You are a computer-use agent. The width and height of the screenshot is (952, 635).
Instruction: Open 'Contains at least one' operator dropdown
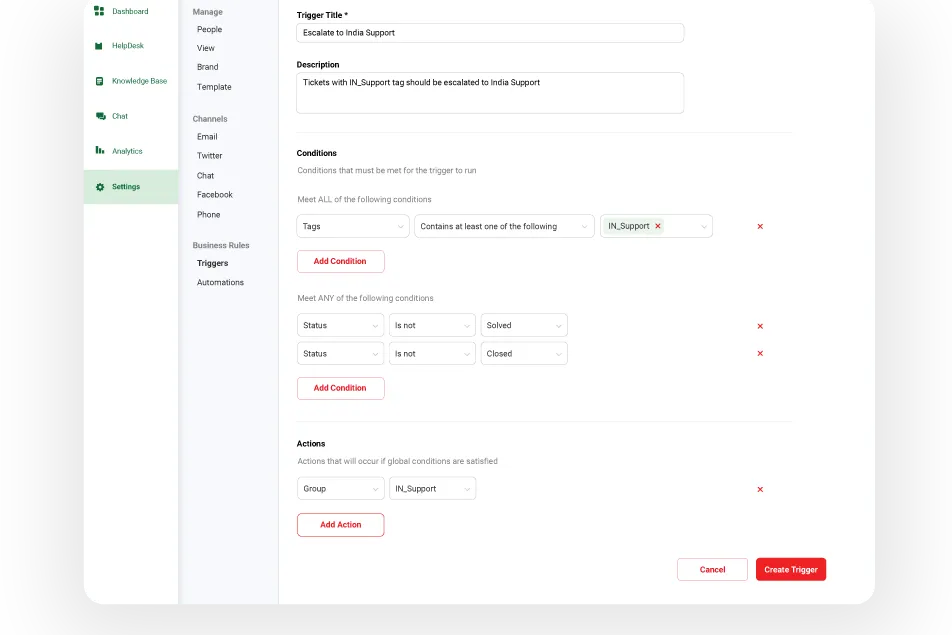(504, 226)
